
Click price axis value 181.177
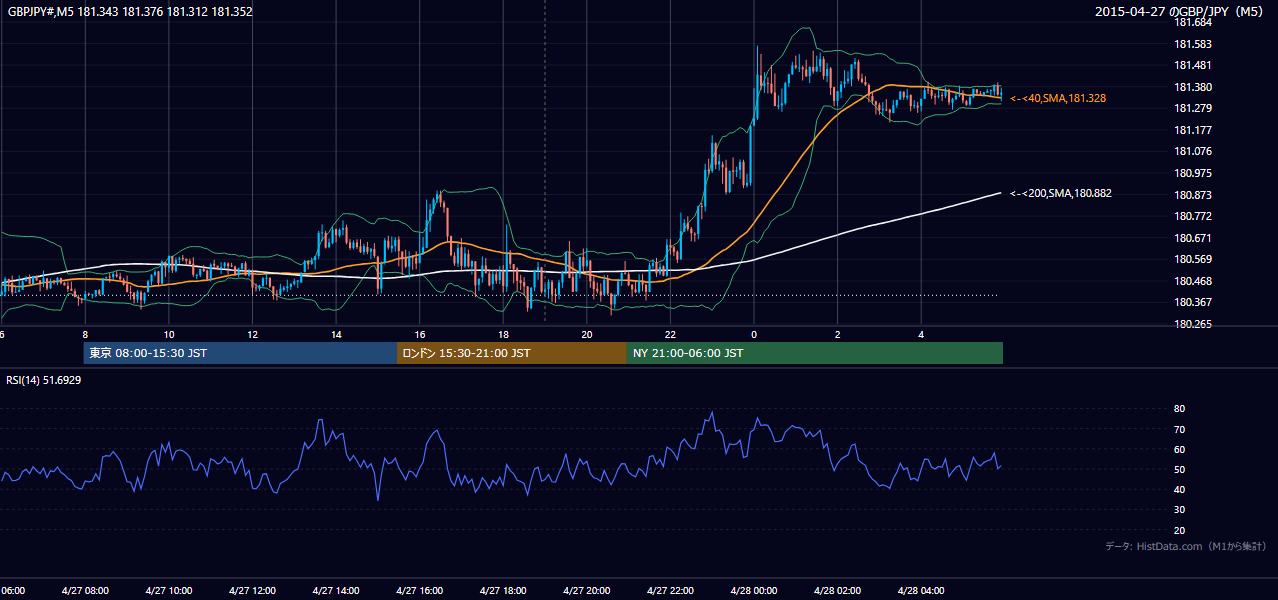pos(1193,130)
